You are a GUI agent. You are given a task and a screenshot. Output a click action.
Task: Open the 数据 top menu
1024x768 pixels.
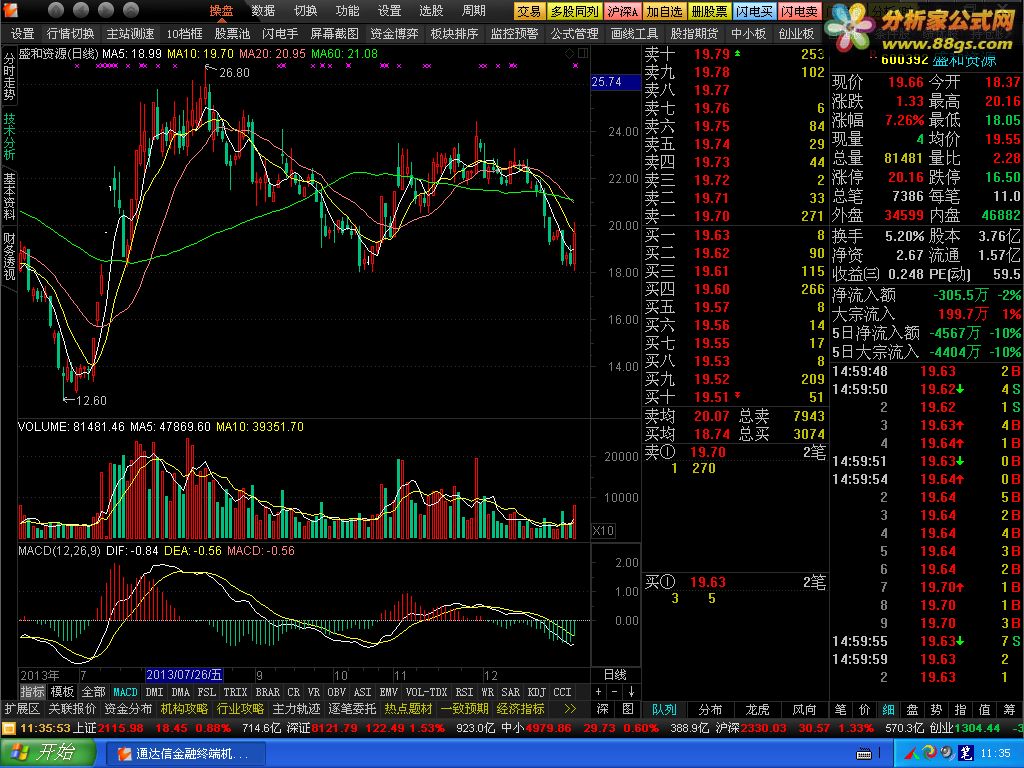(263, 10)
